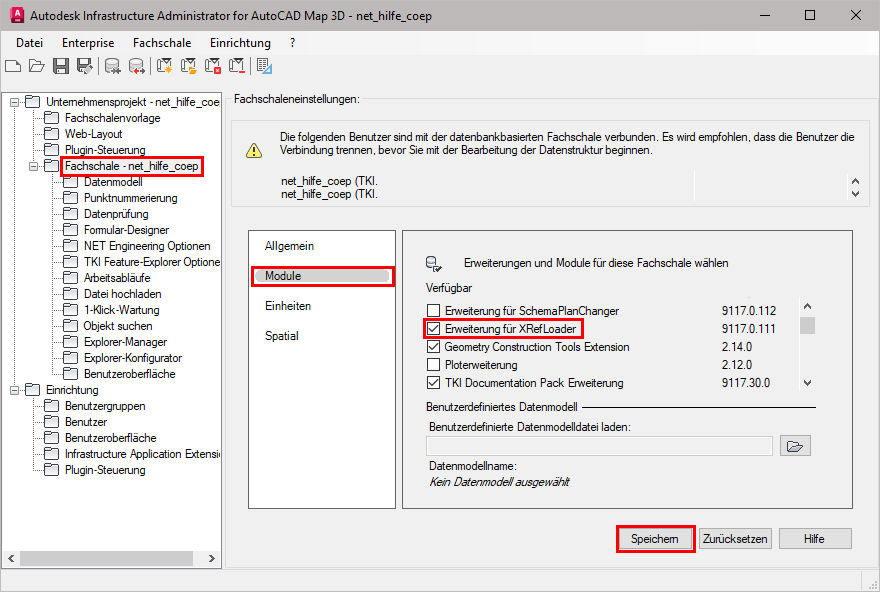The width and height of the screenshot is (880, 592).
Task: Select Explorer-Manager tree item
Action: [125, 342]
